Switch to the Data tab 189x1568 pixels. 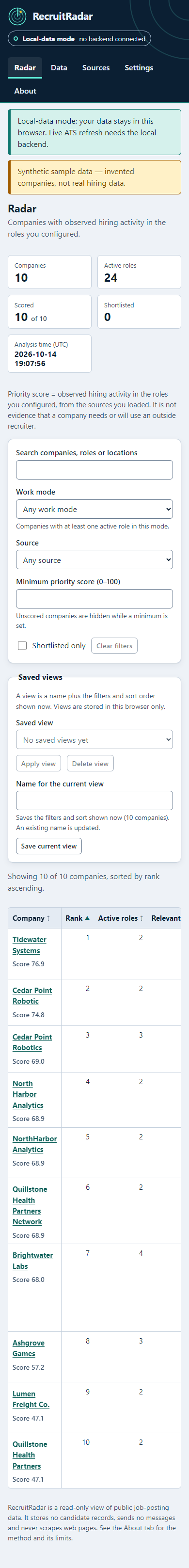59,67
